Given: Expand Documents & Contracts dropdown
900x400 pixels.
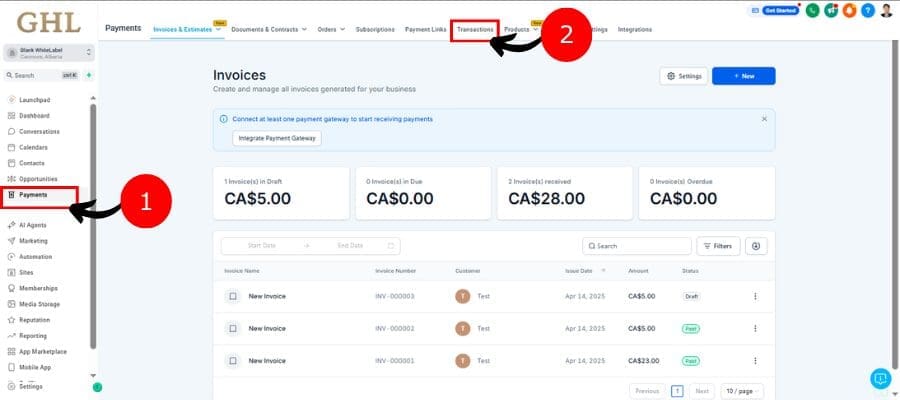Looking at the screenshot, I should 304,29.
